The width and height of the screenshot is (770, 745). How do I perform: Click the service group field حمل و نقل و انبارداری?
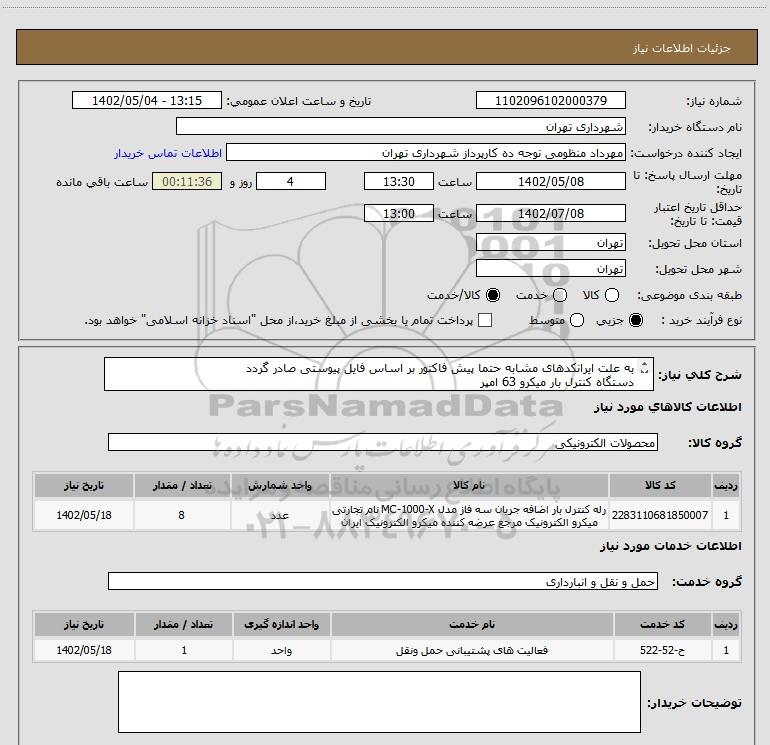(383, 581)
